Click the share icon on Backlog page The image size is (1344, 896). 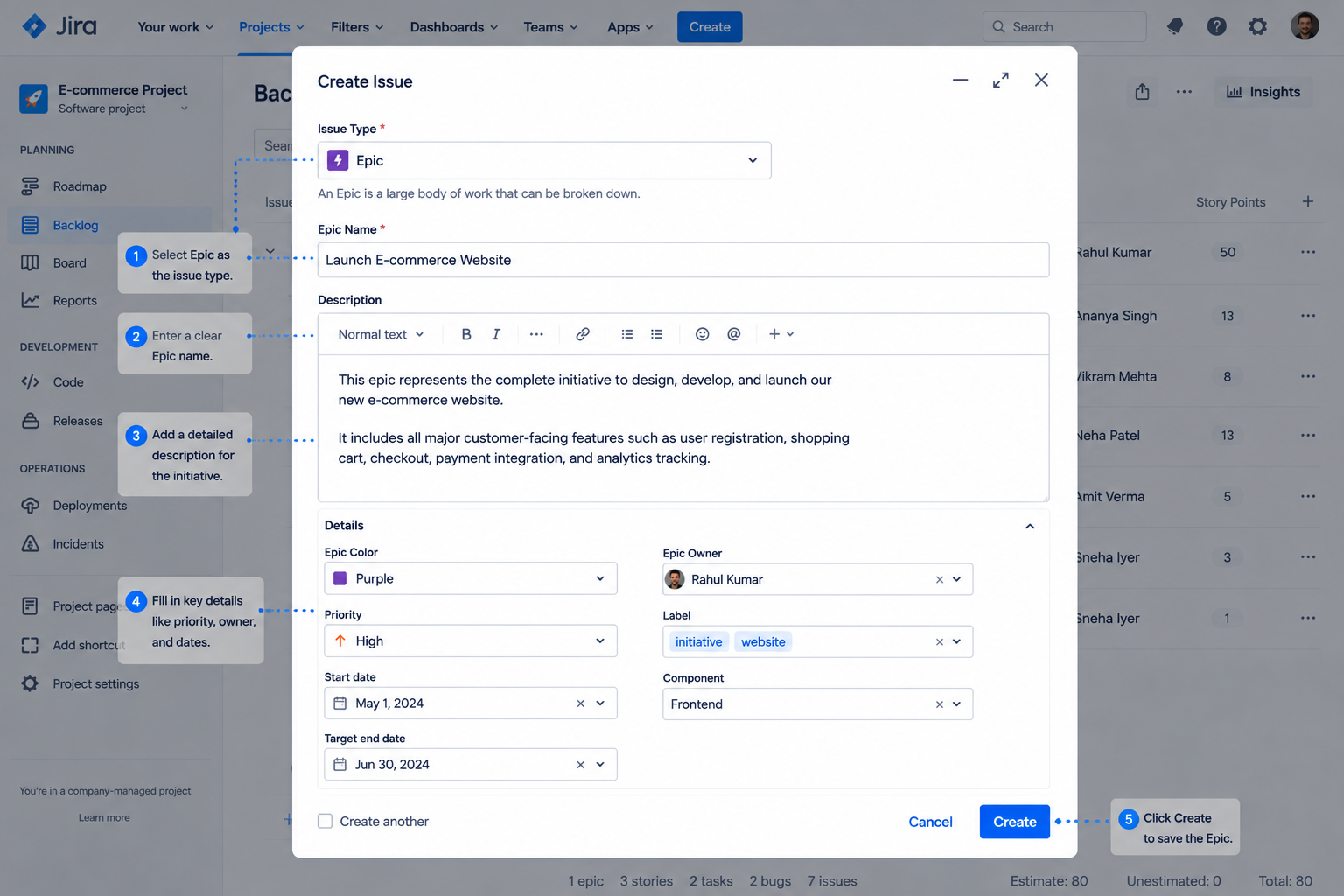pyautogui.click(x=1142, y=92)
